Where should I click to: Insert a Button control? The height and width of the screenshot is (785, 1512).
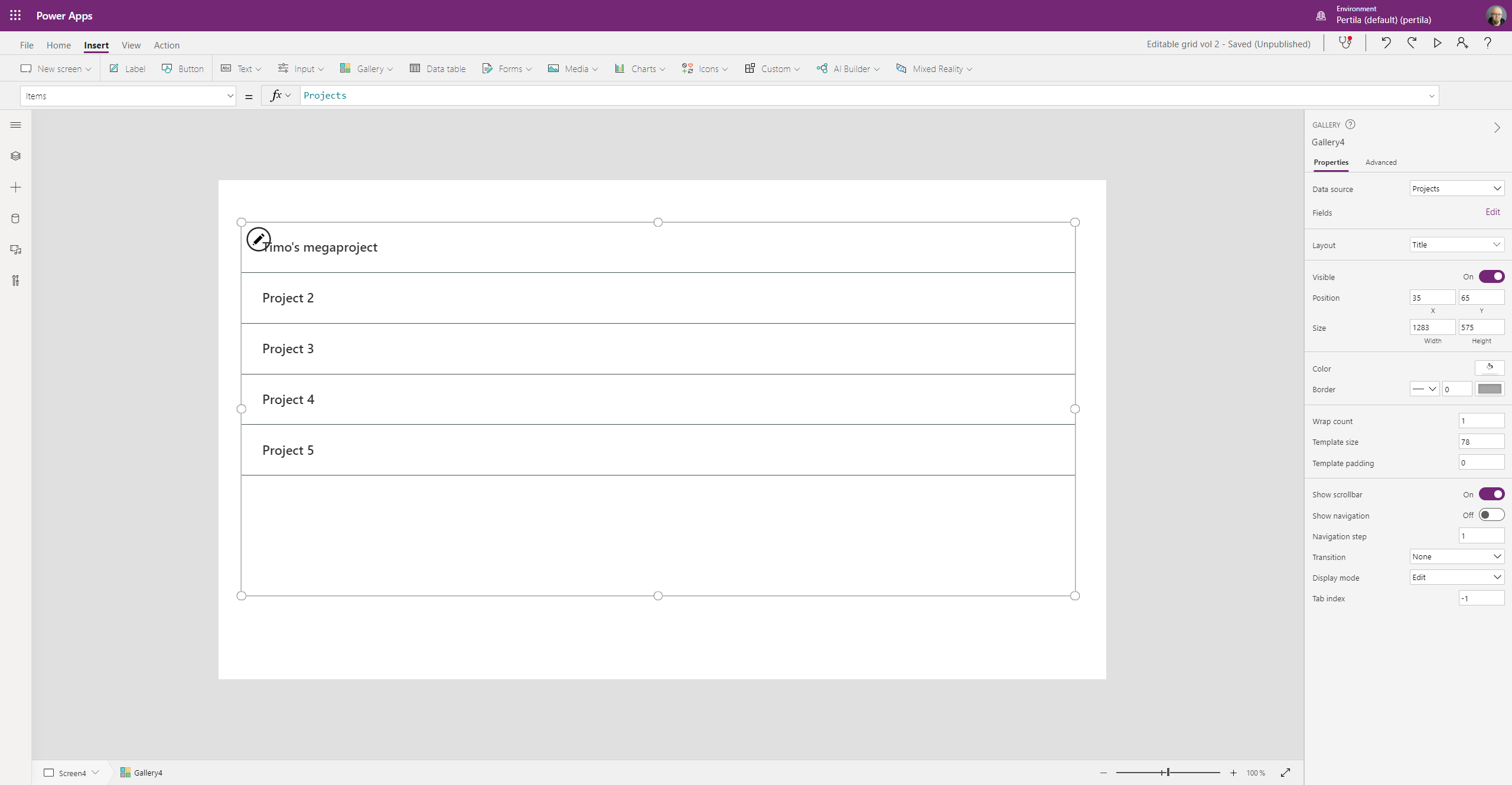(183, 69)
